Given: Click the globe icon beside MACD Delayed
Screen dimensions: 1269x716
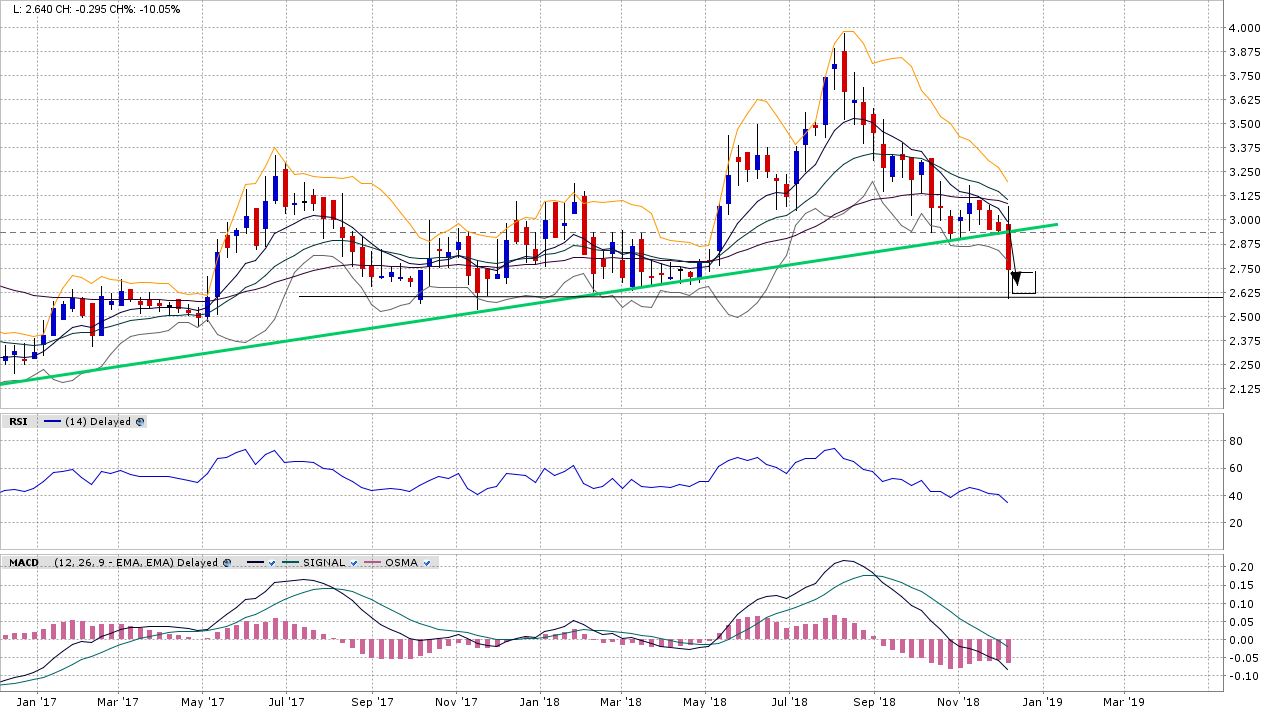Looking at the screenshot, I should [227, 563].
